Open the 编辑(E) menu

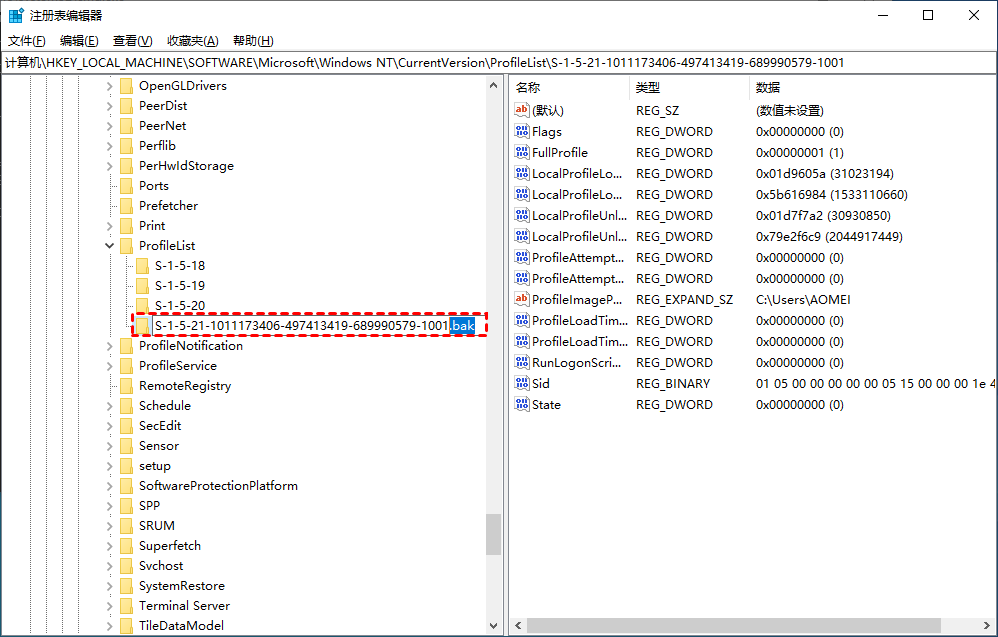[x=79, y=41]
